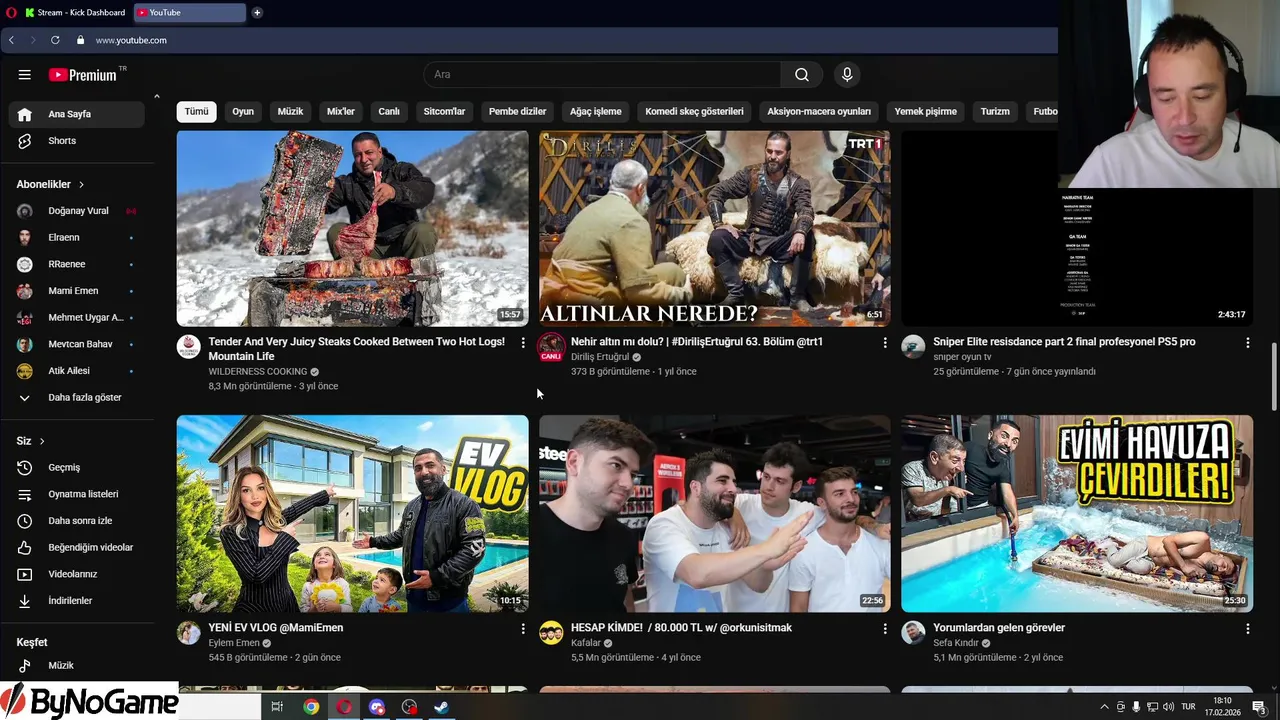Select the Oyun filter chip

pos(243,112)
